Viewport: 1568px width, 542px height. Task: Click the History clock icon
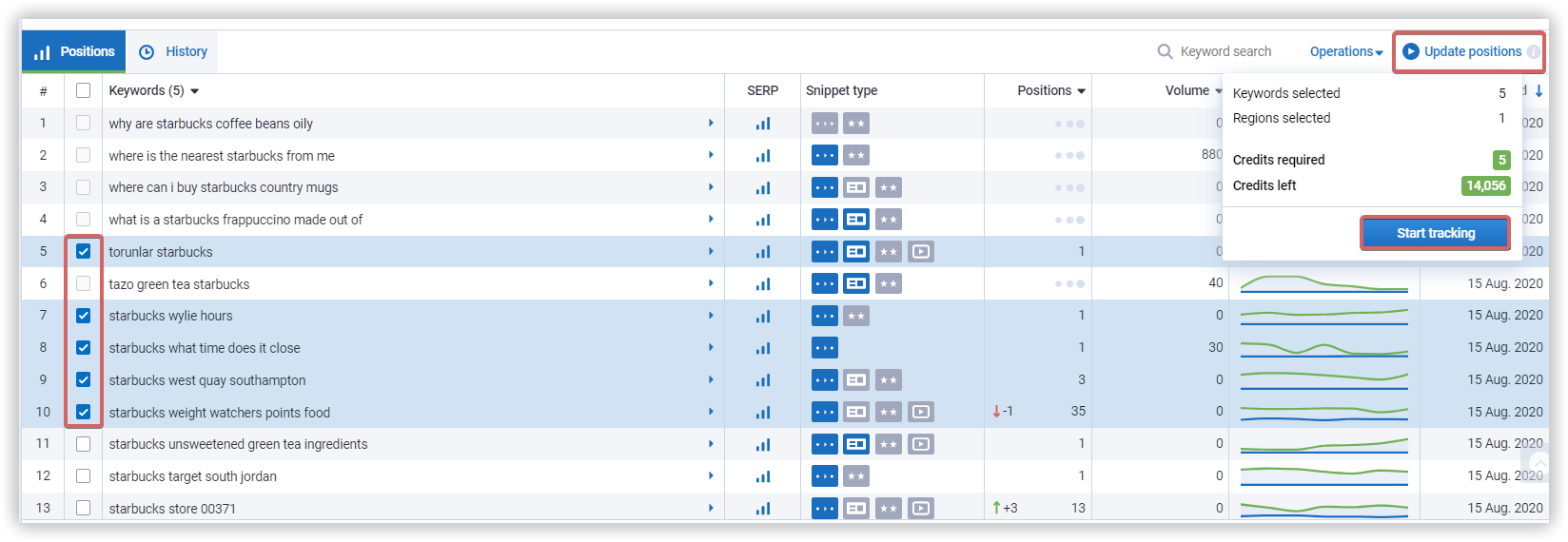(x=147, y=52)
